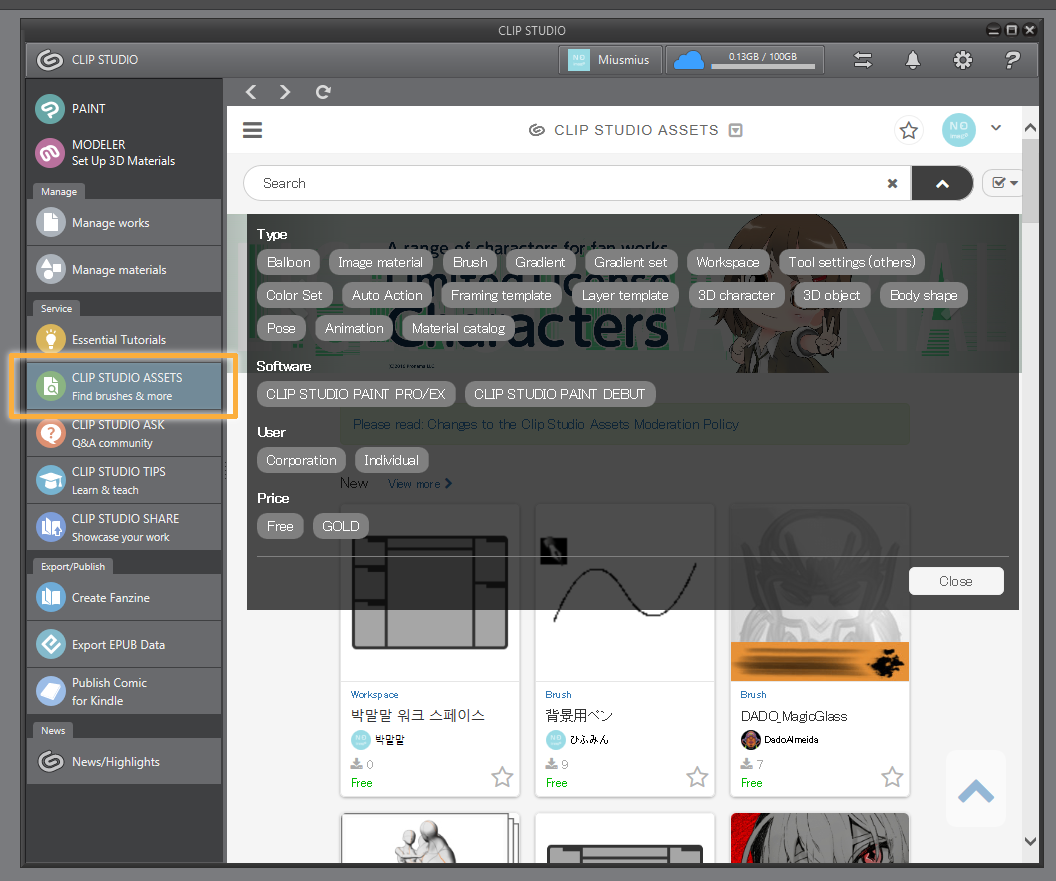Open favorites with the star icon in header
Viewport: 1056px width, 881px height.
[x=909, y=130]
